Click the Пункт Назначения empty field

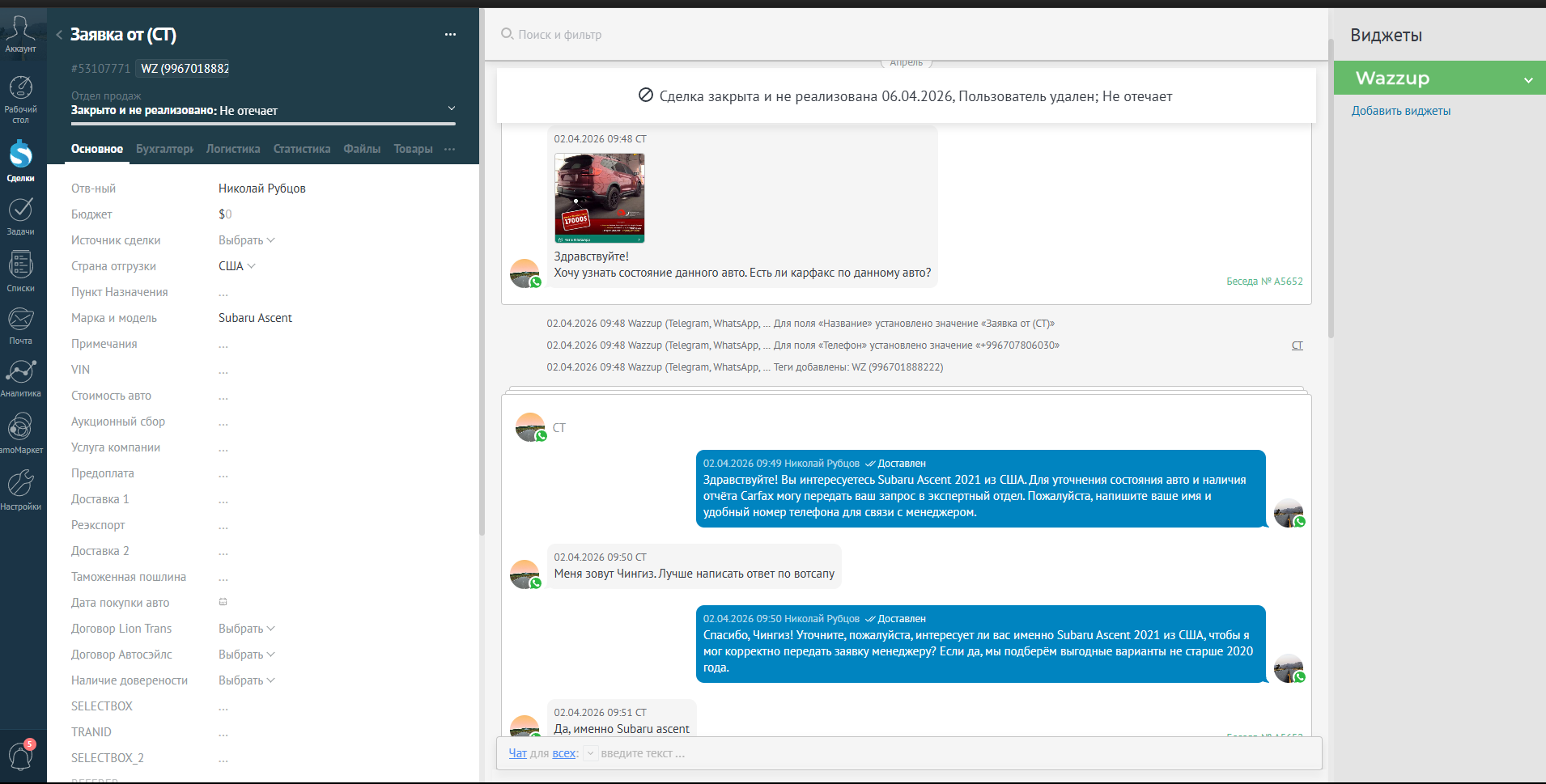pos(223,292)
